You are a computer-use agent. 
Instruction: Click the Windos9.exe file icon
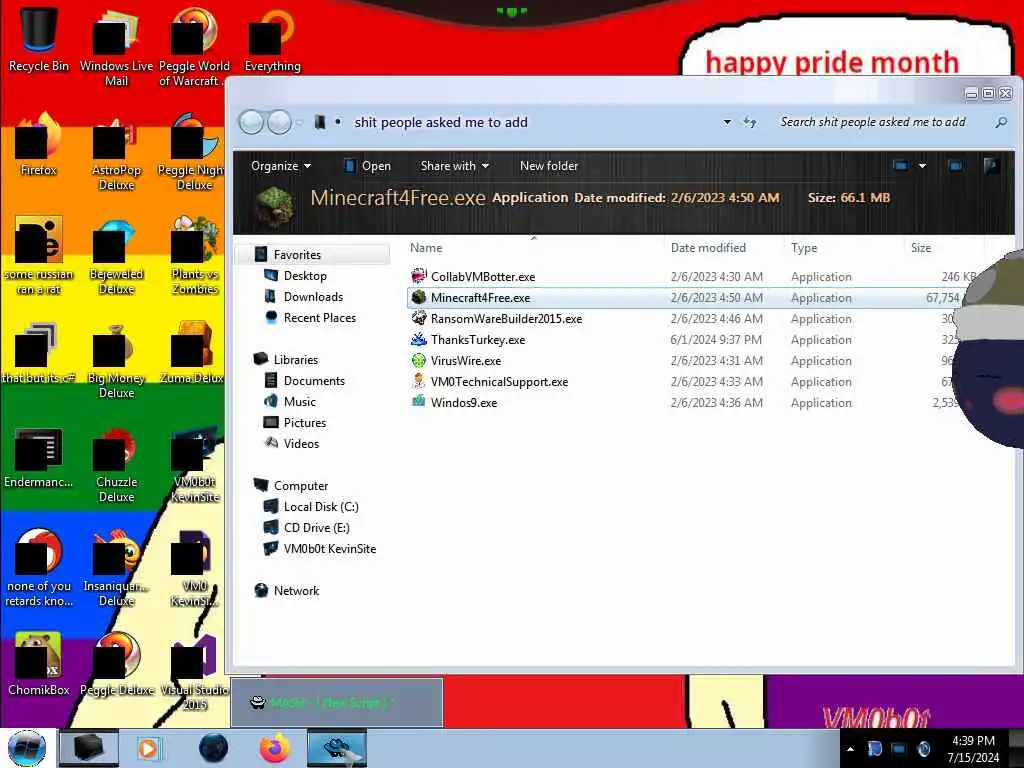pyautogui.click(x=419, y=402)
